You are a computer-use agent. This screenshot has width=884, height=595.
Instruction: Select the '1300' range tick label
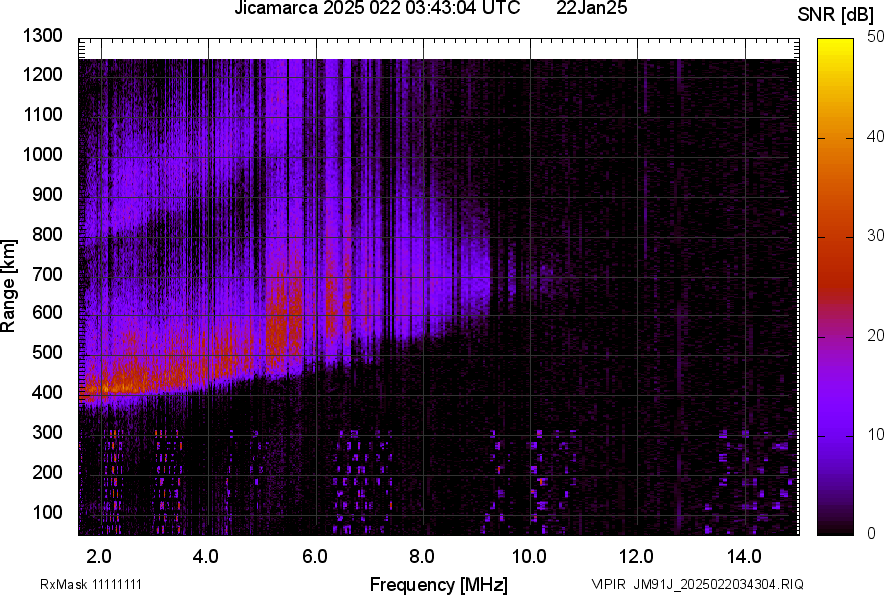41,36
